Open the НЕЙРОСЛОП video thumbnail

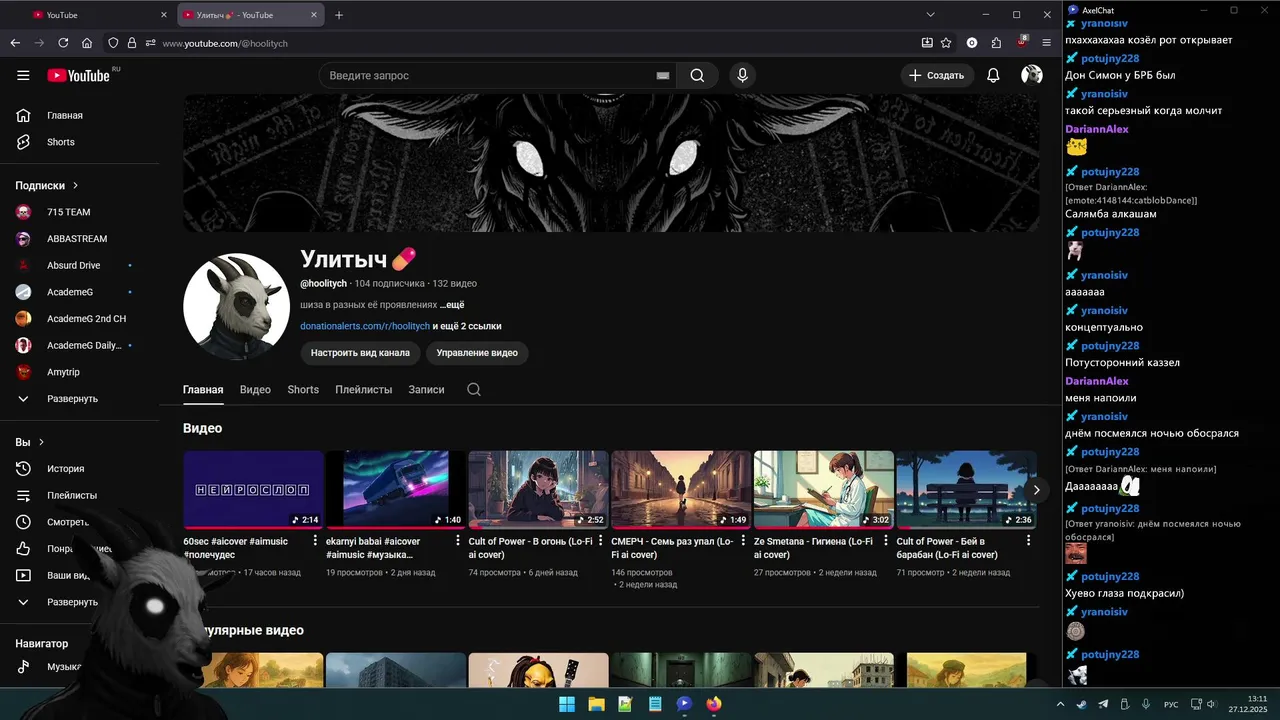coord(253,489)
